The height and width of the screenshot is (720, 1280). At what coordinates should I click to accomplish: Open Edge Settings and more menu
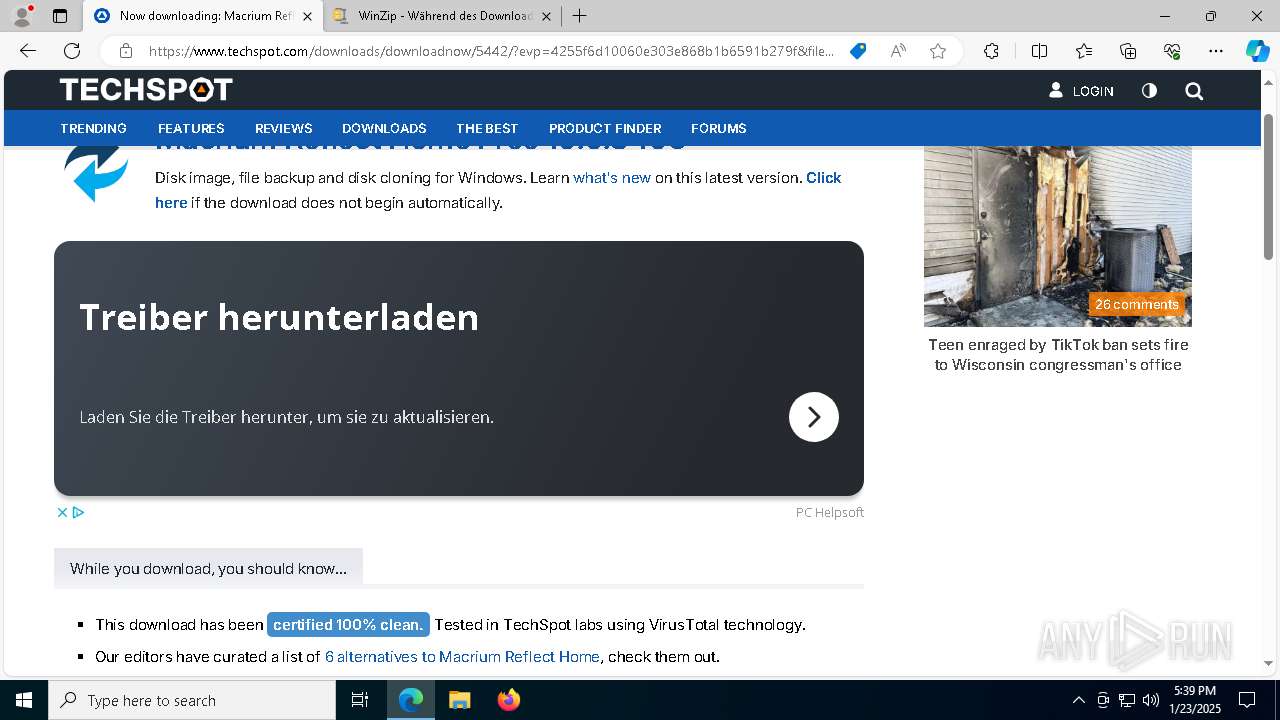[1216, 51]
